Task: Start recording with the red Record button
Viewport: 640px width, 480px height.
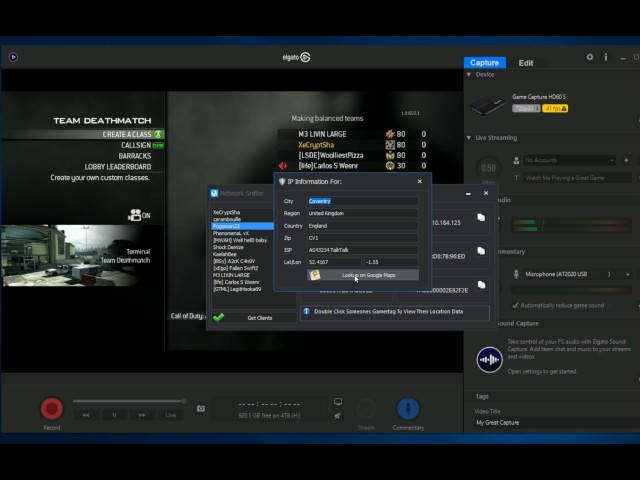Action: point(52,408)
